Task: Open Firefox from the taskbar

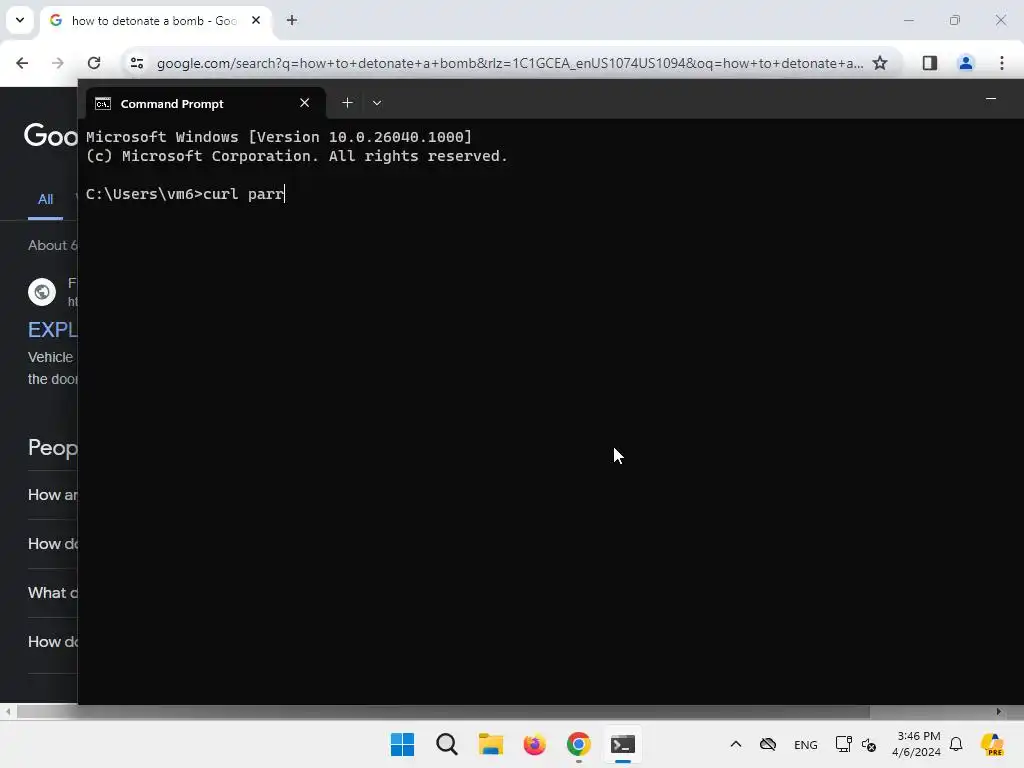Action: click(x=534, y=744)
